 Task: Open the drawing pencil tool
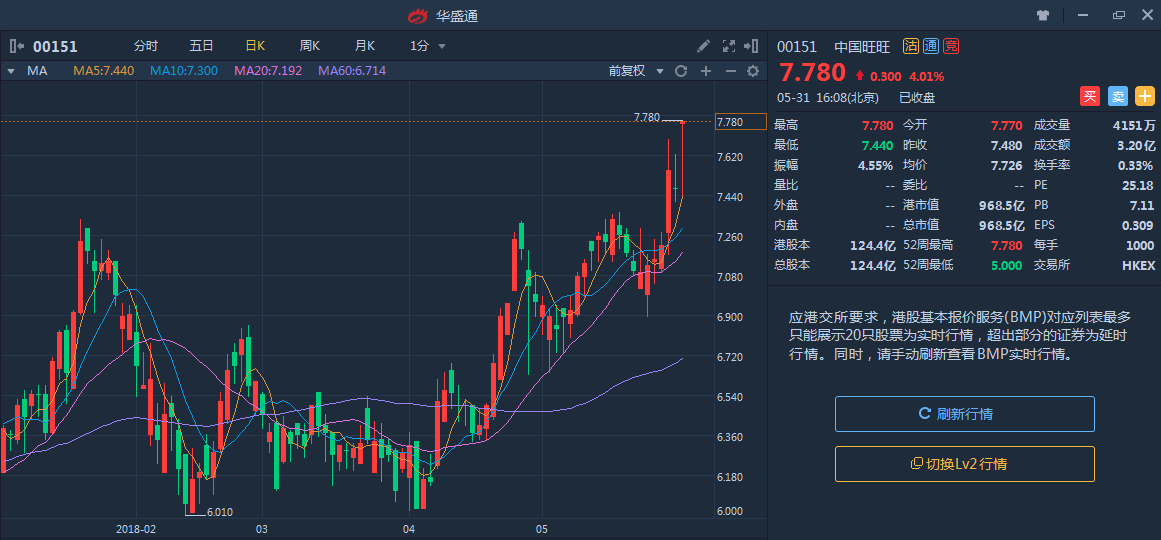click(703, 46)
